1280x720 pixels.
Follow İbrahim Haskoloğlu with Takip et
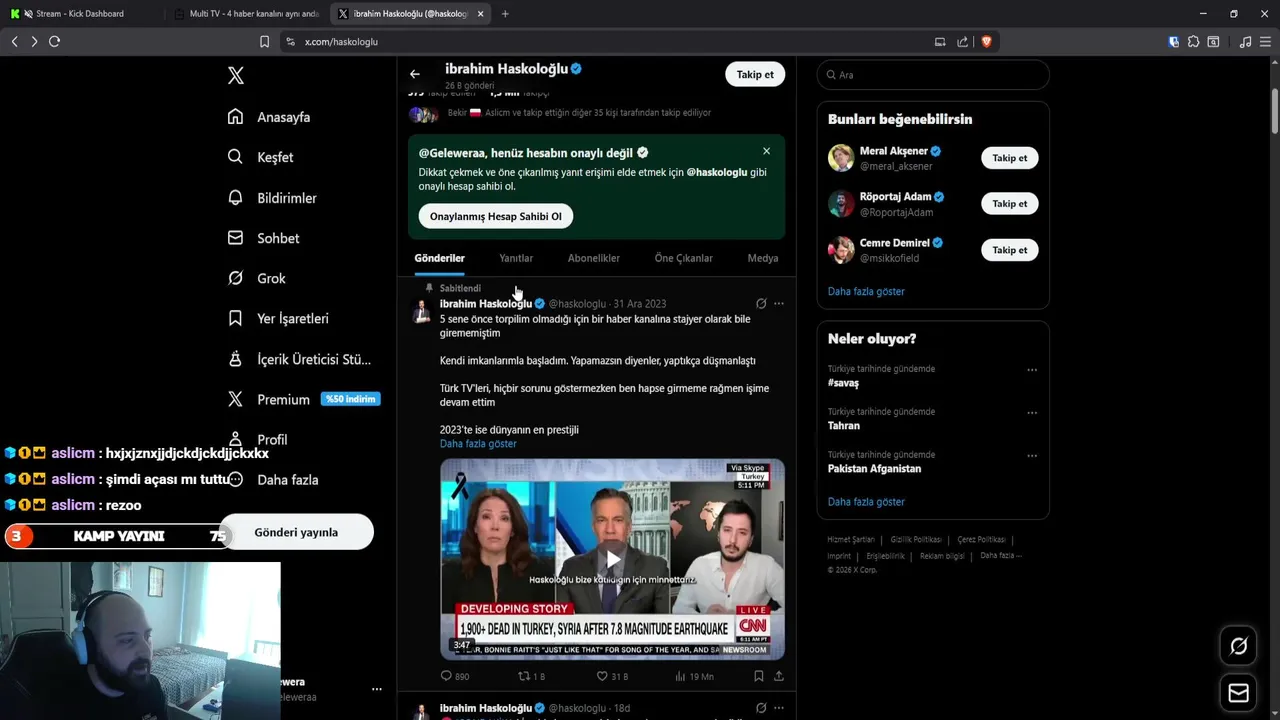tap(755, 74)
